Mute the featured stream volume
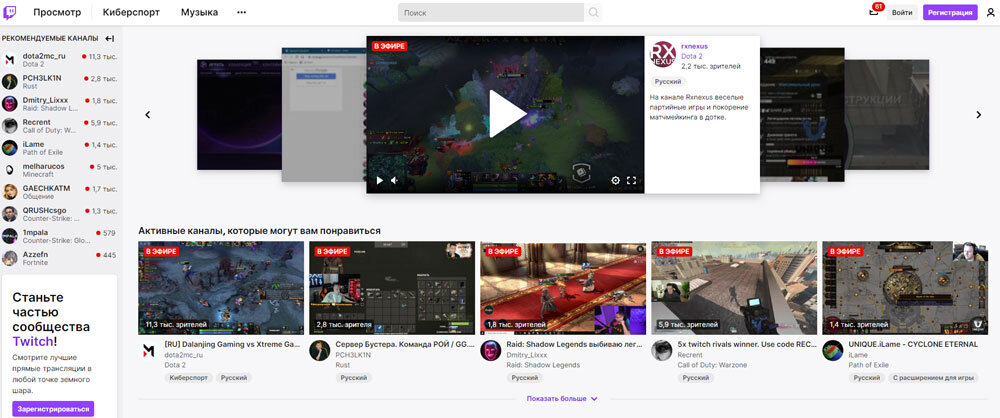Screen dimensions: 1000x418 point(395,181)
